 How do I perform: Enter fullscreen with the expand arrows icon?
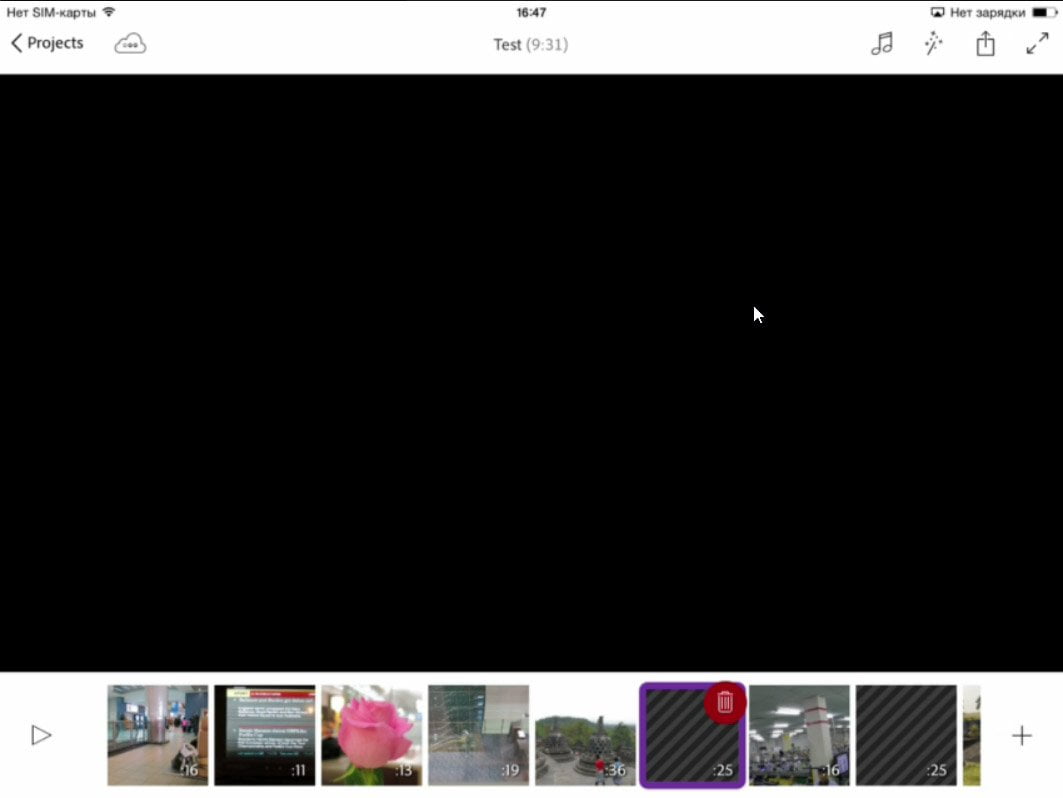1037,44
